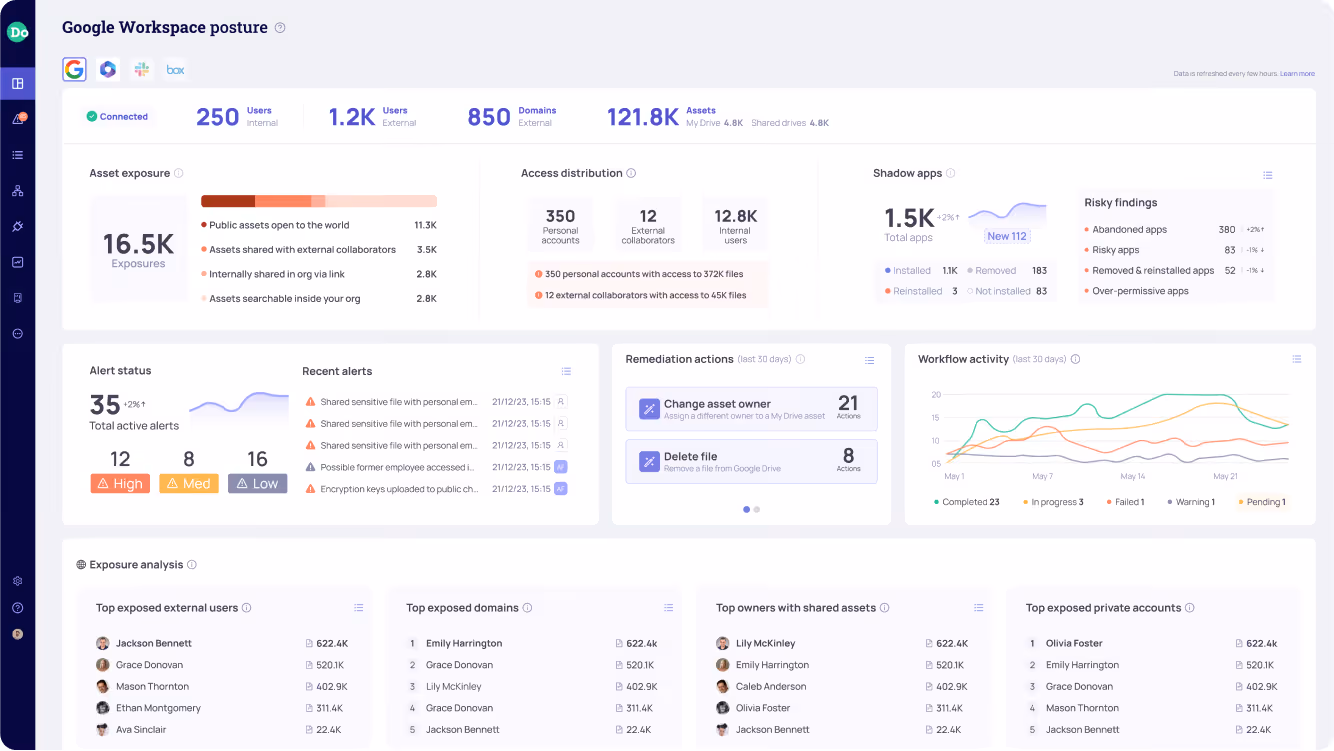This screenshot has height=751, width=1334.
Task: Click the sidebar more (ellipsis) icon
Action: click(x=17, y=333)
